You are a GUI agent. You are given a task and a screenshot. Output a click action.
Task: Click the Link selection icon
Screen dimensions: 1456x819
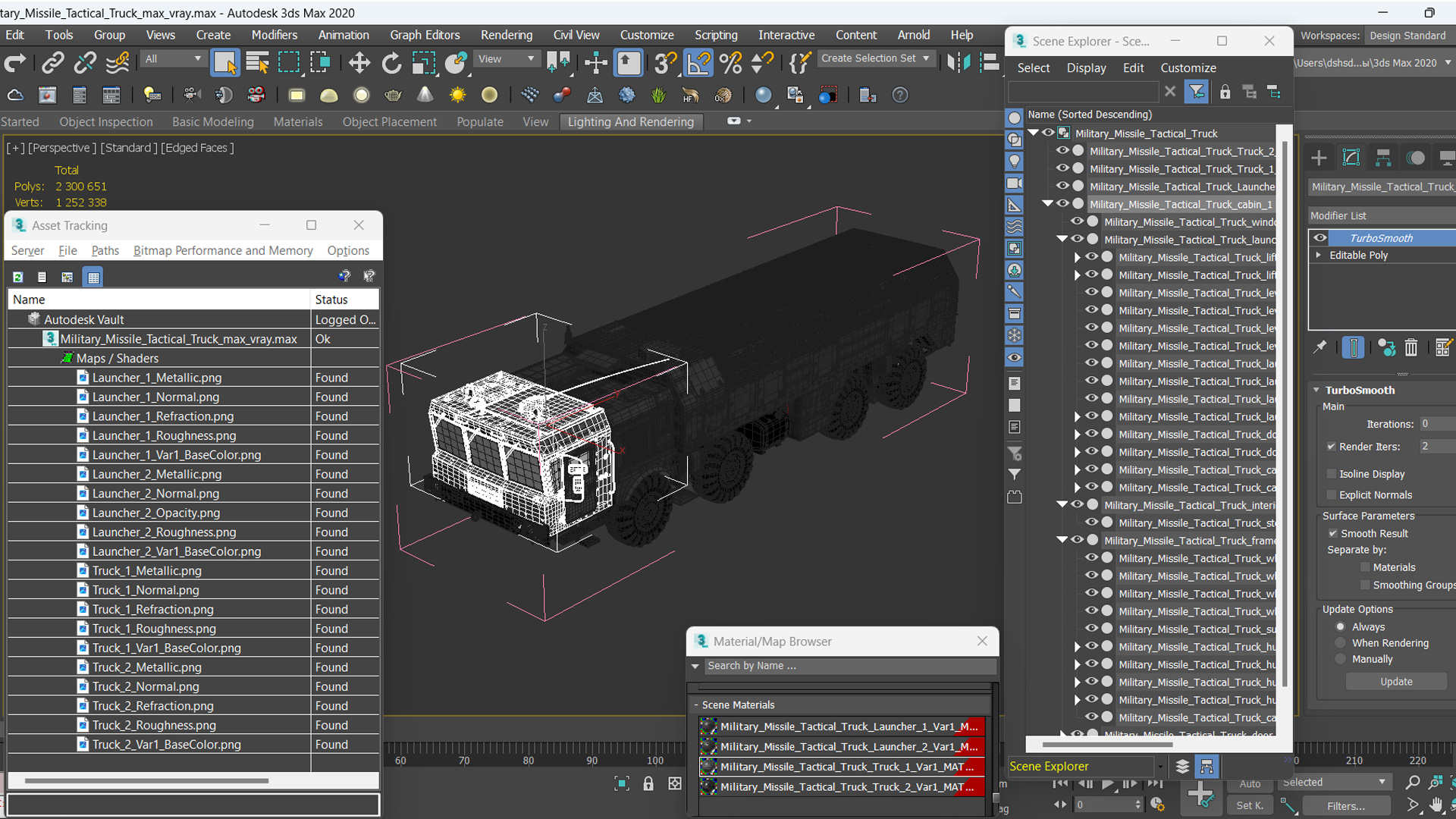pyautogui.click(x=52, y=63)
